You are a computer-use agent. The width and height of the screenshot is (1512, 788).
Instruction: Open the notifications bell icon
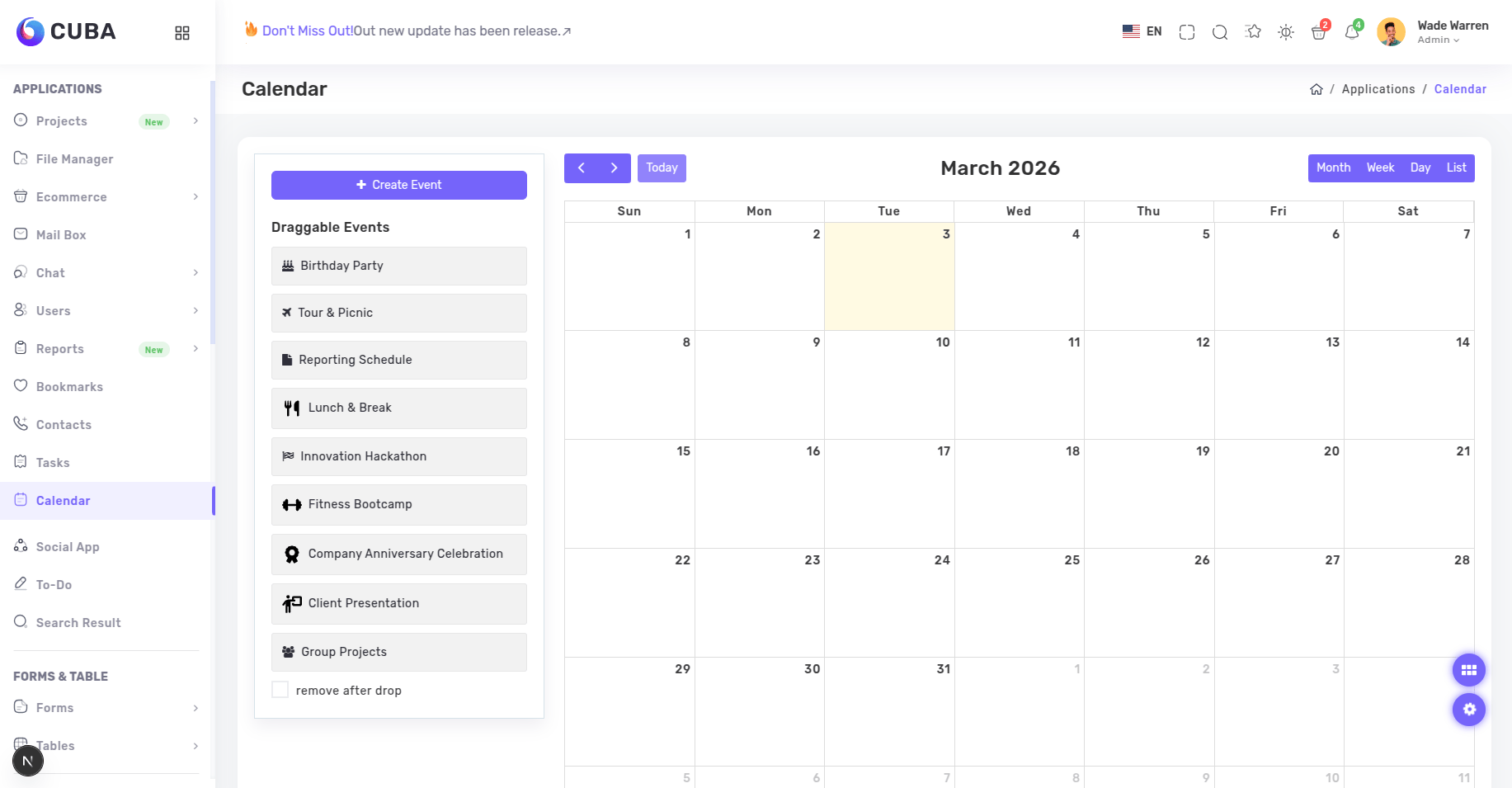(1351, 33)
